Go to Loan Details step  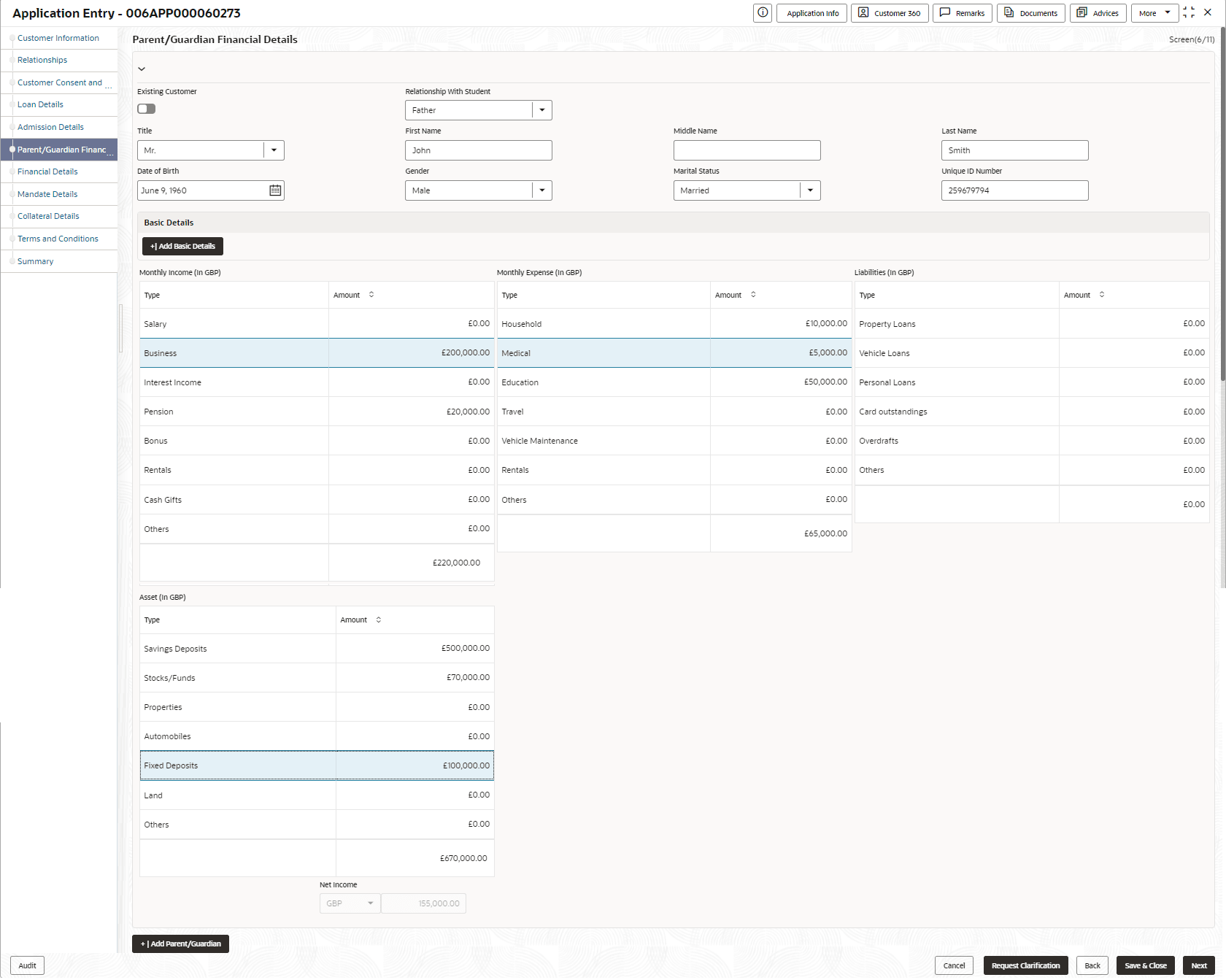pyautogui.click(x=40, y=104)
